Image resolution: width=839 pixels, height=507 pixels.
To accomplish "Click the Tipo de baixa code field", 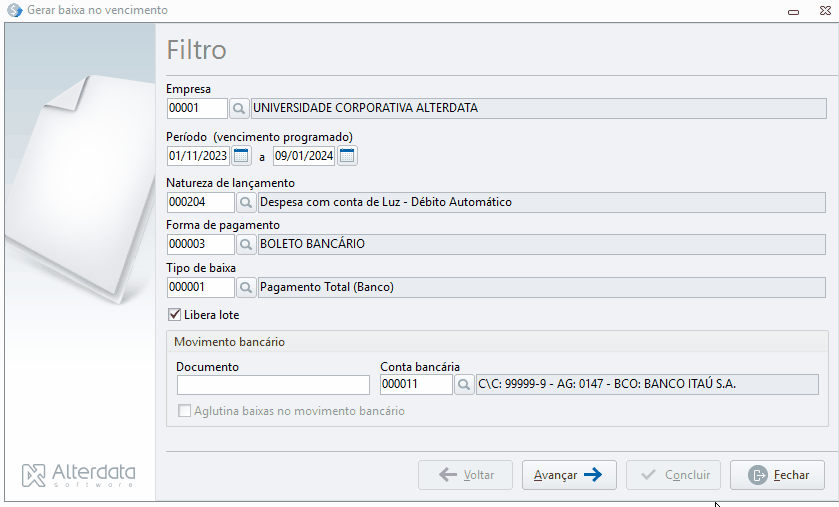I will pos(201,288).
